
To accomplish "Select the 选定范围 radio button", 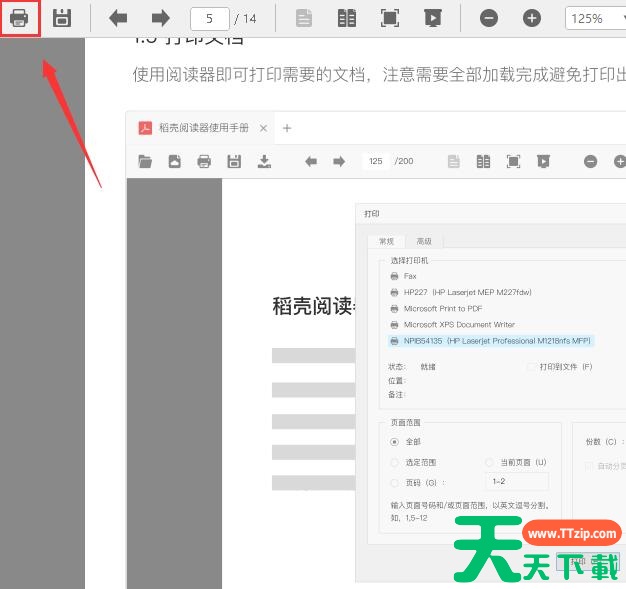I will tap(395, 462).
